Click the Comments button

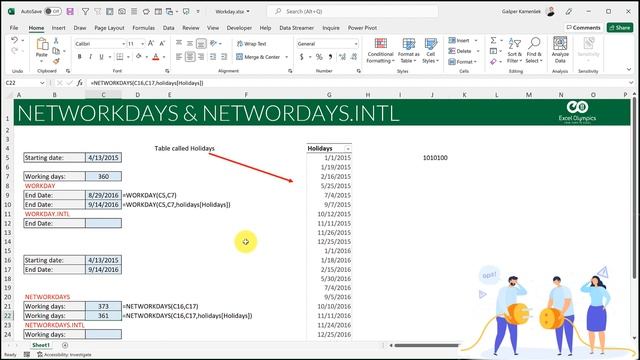click(x=583, y=27)
